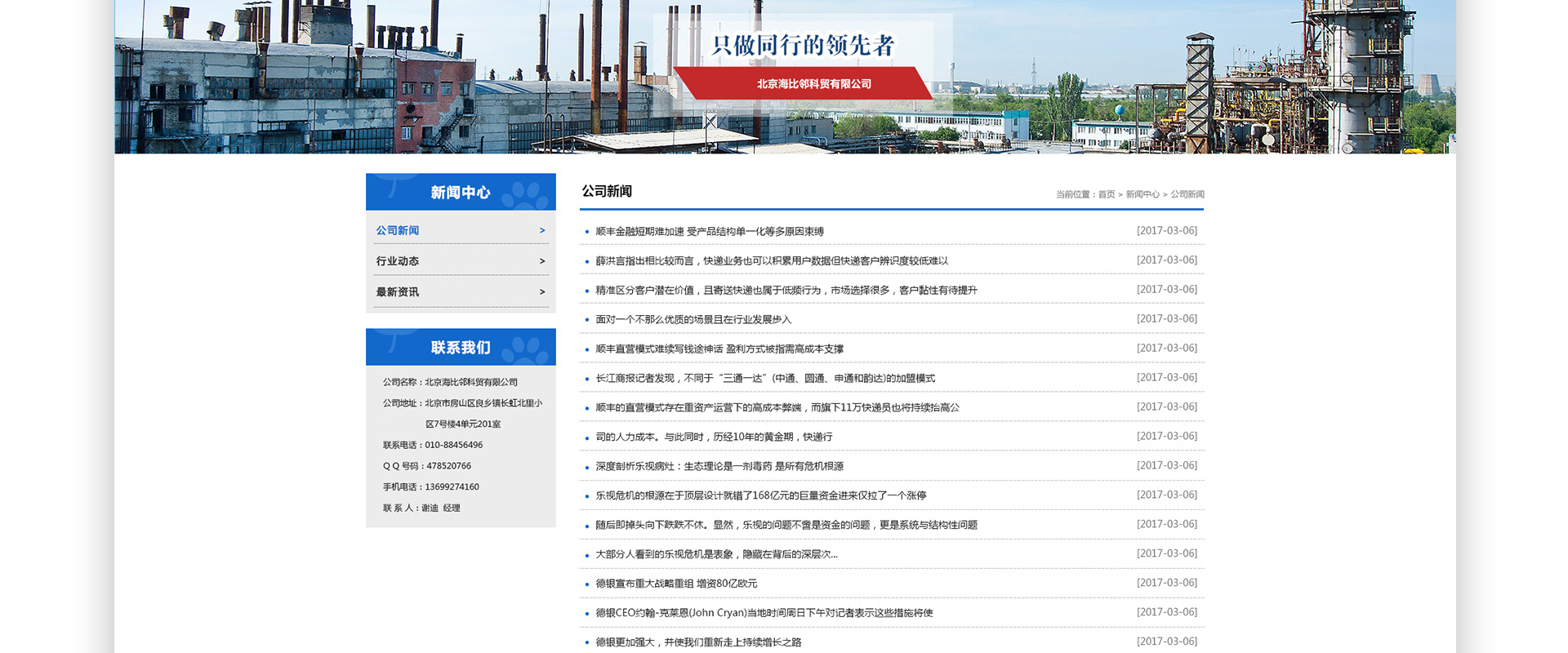Open the 公司新闻 sidebar category
1568x653 pixels.
[x=398, y=231]
